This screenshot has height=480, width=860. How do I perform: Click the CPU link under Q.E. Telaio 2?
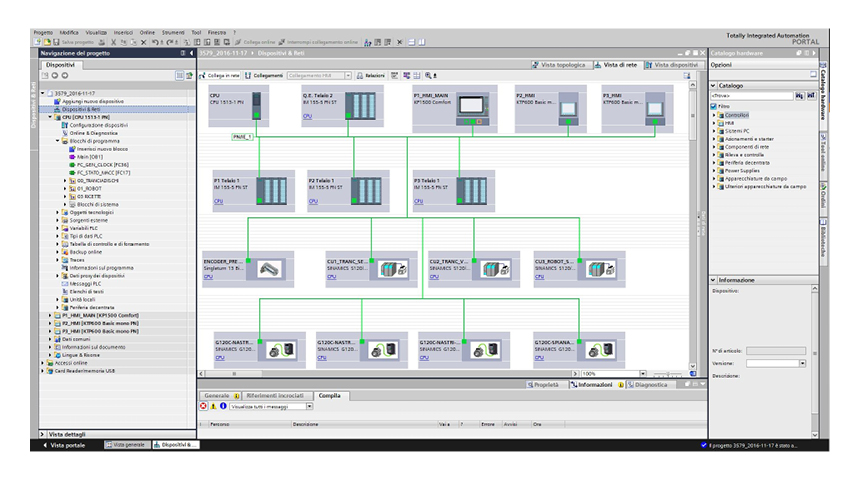pos(307,116)
